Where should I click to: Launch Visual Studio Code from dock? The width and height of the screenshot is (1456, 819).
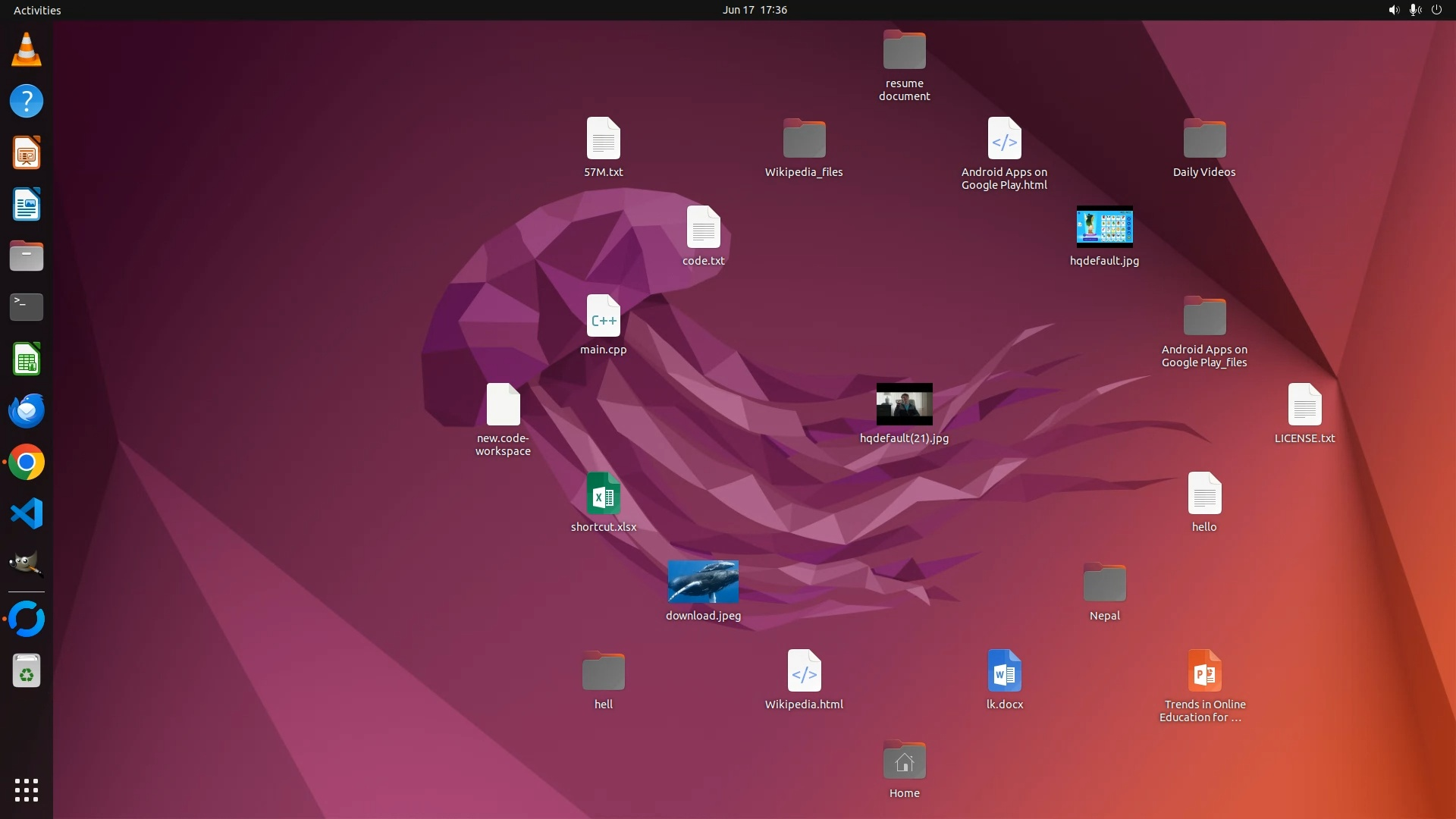pyautogui.click(x=27, y=514)
